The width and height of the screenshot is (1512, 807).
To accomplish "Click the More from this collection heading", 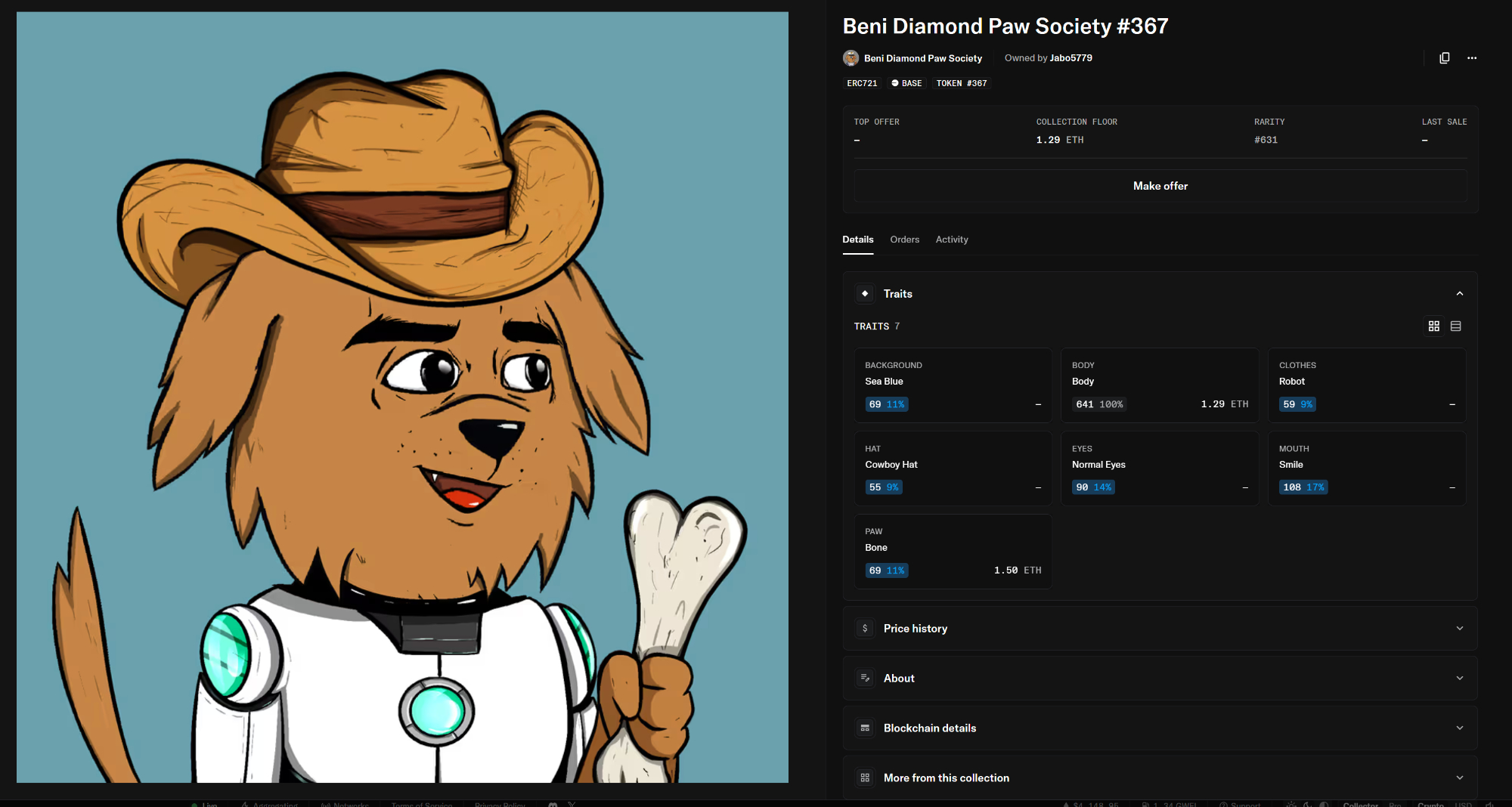I will pyautogui.click(x=947, y=778).
